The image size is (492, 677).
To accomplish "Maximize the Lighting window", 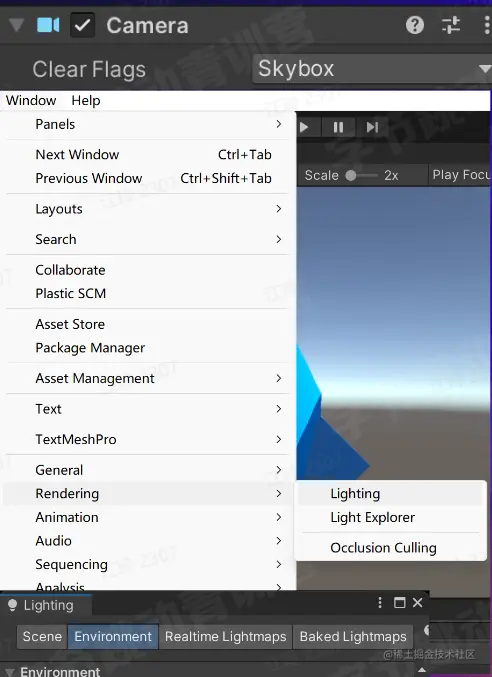I will click(400, 602).
